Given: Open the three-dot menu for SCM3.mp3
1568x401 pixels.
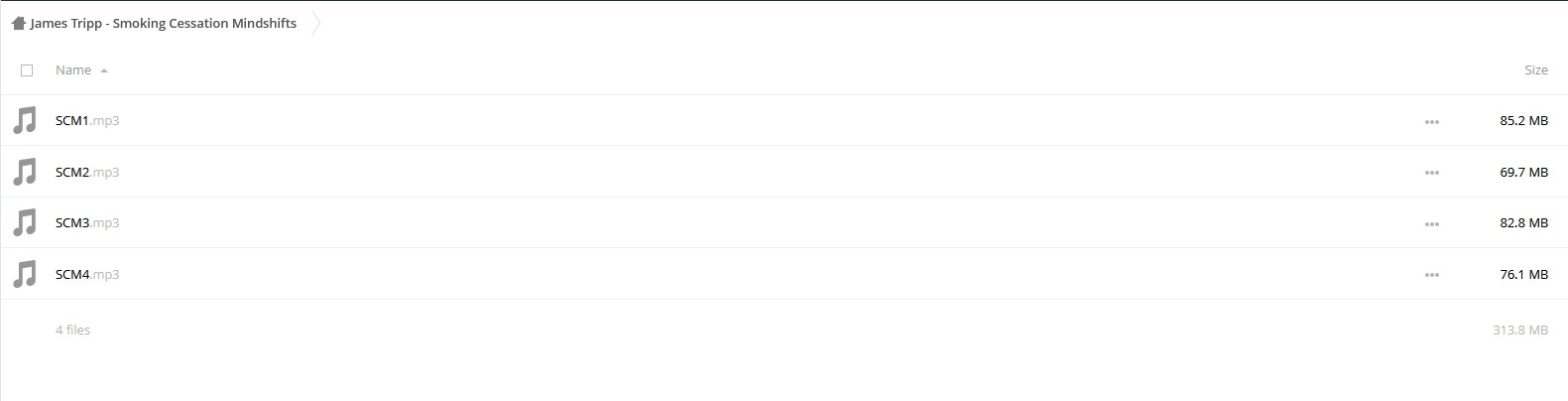Looking at the screenshot, I should [1431, 224].
